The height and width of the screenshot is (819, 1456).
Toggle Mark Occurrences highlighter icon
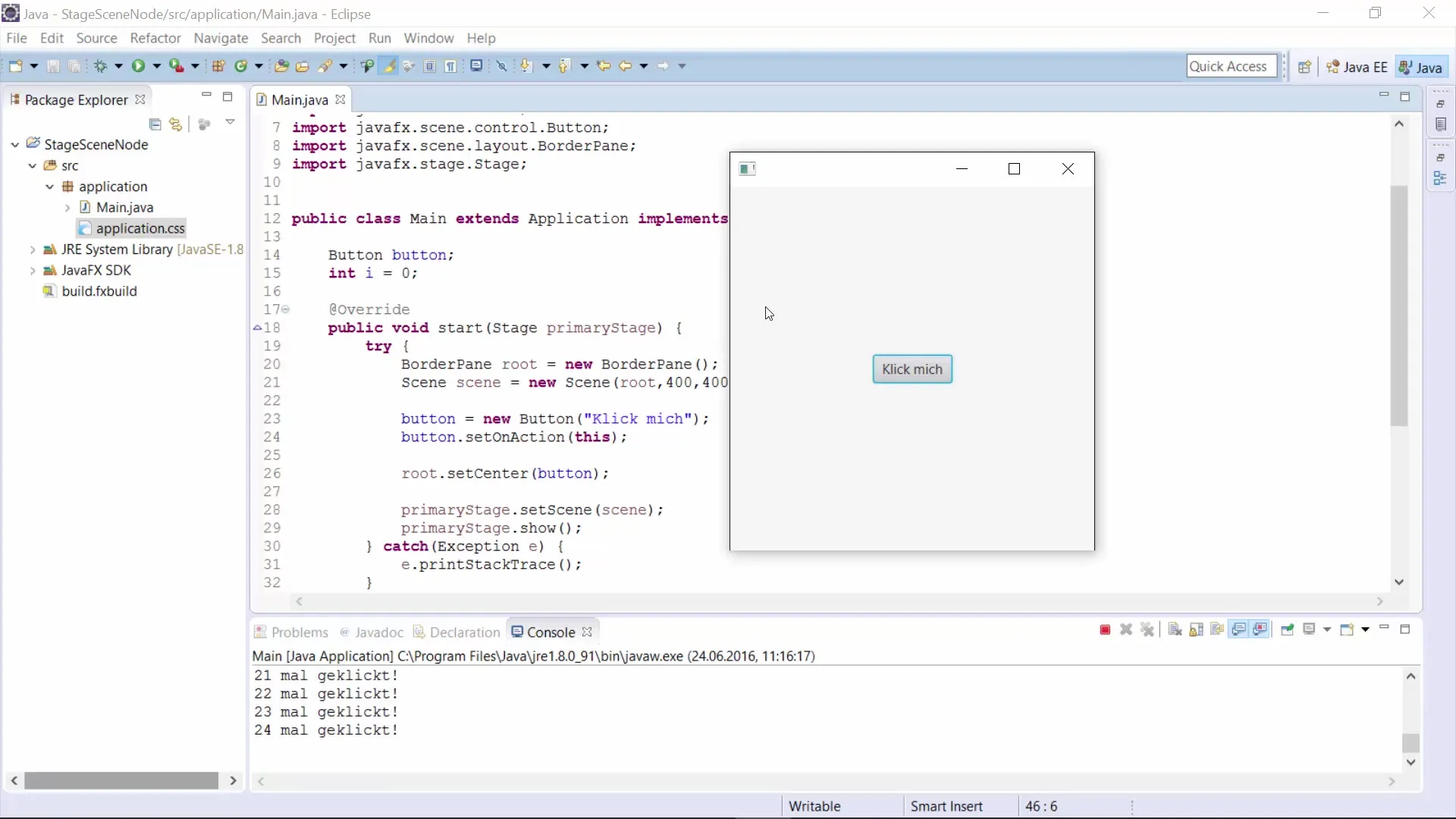click(389, 66)
